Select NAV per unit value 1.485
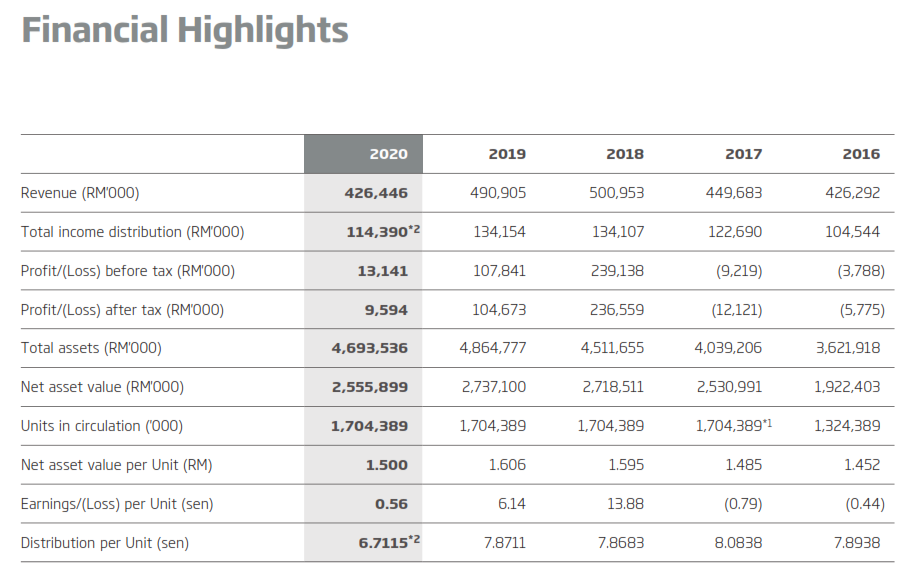This screenshot has width=910, height=572. (743, 465)
